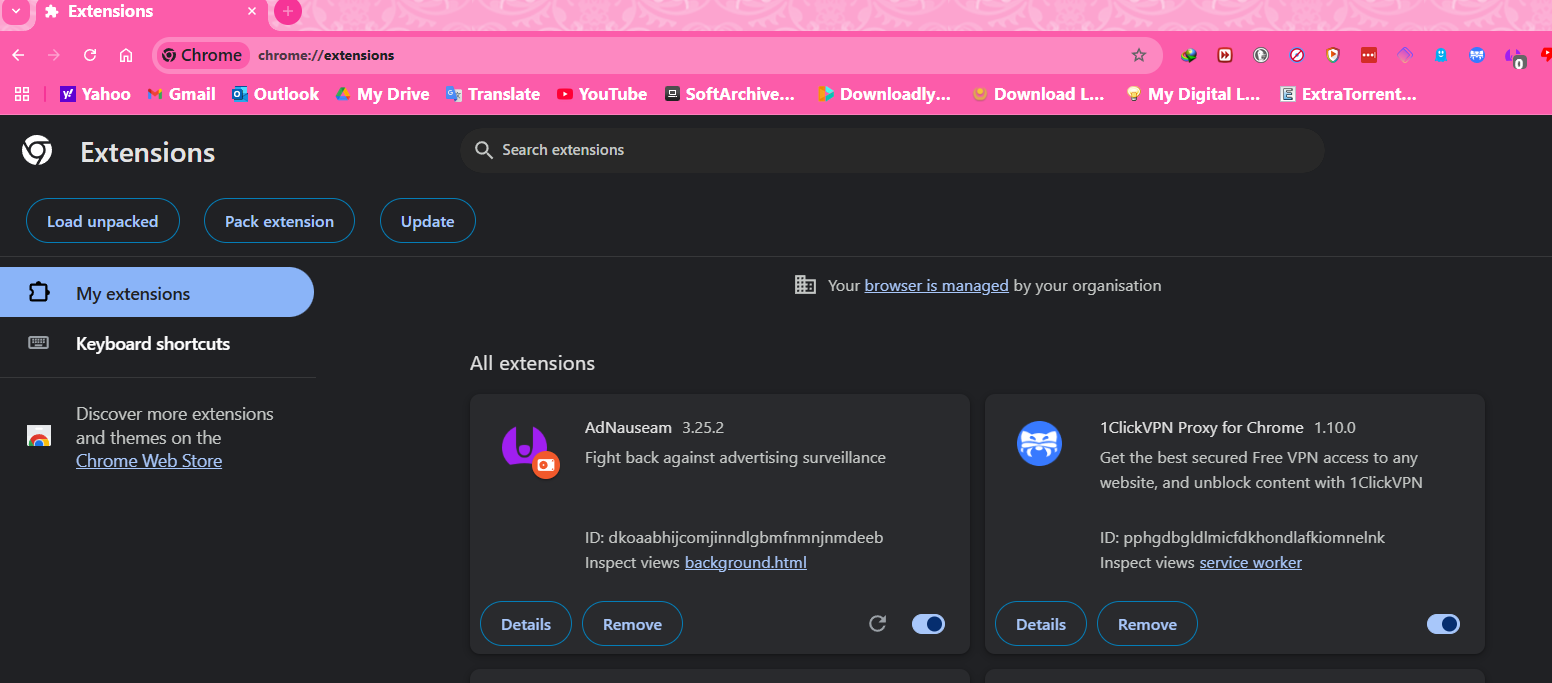Screen dimensions: 1552x683
Task: Open the DuckDuckGo extension icon in toolbar
Action: pyautogui.click(x=1261, y=55)
